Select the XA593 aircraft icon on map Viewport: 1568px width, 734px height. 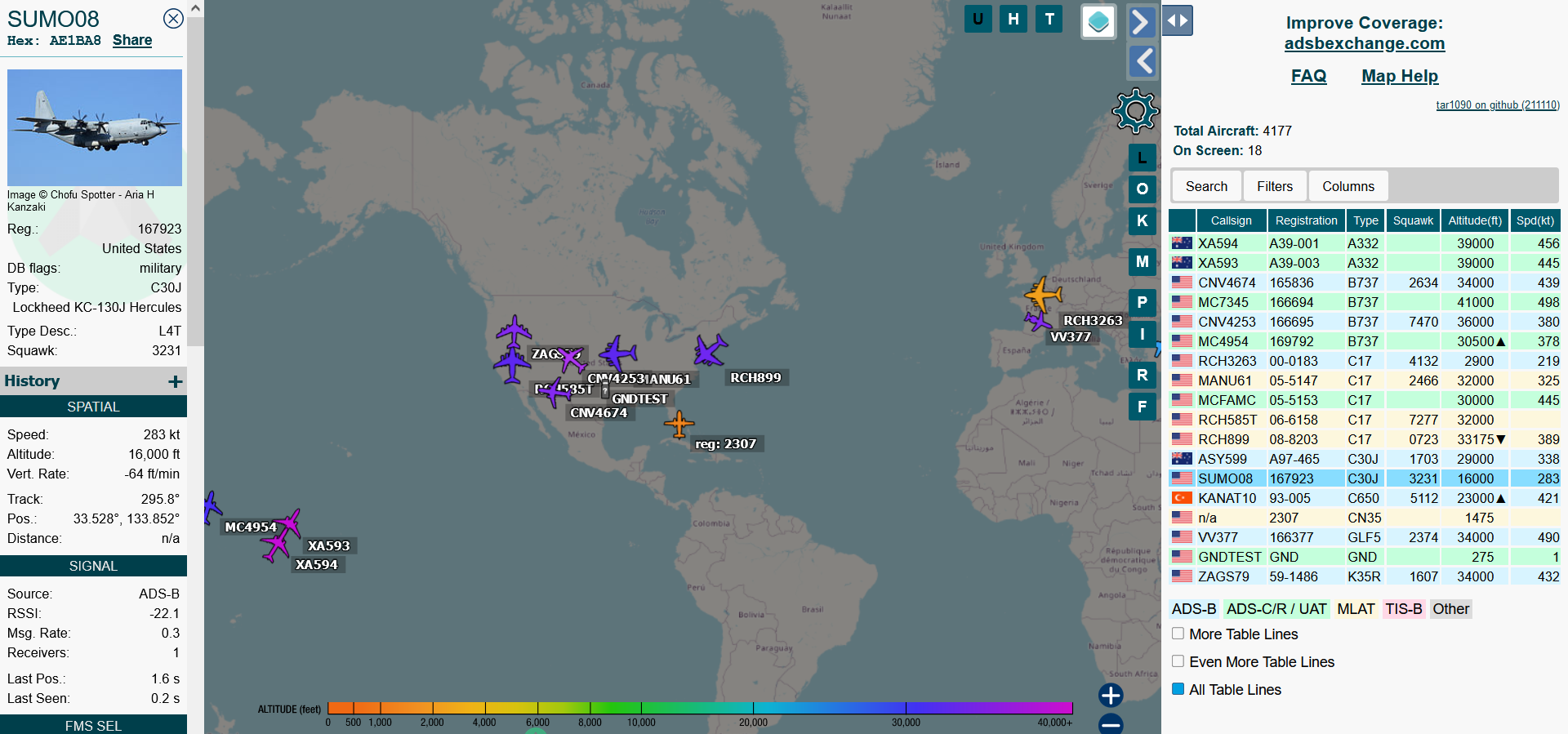click(288, 523)
